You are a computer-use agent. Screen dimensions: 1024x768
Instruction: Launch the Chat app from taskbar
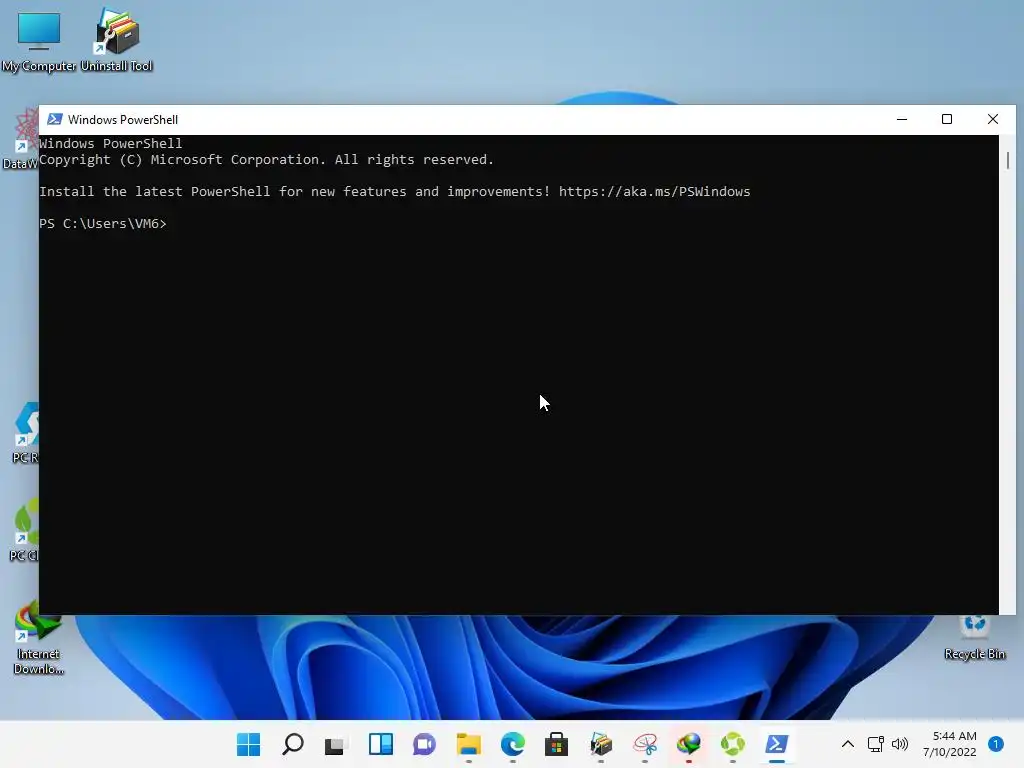[424, 744]
